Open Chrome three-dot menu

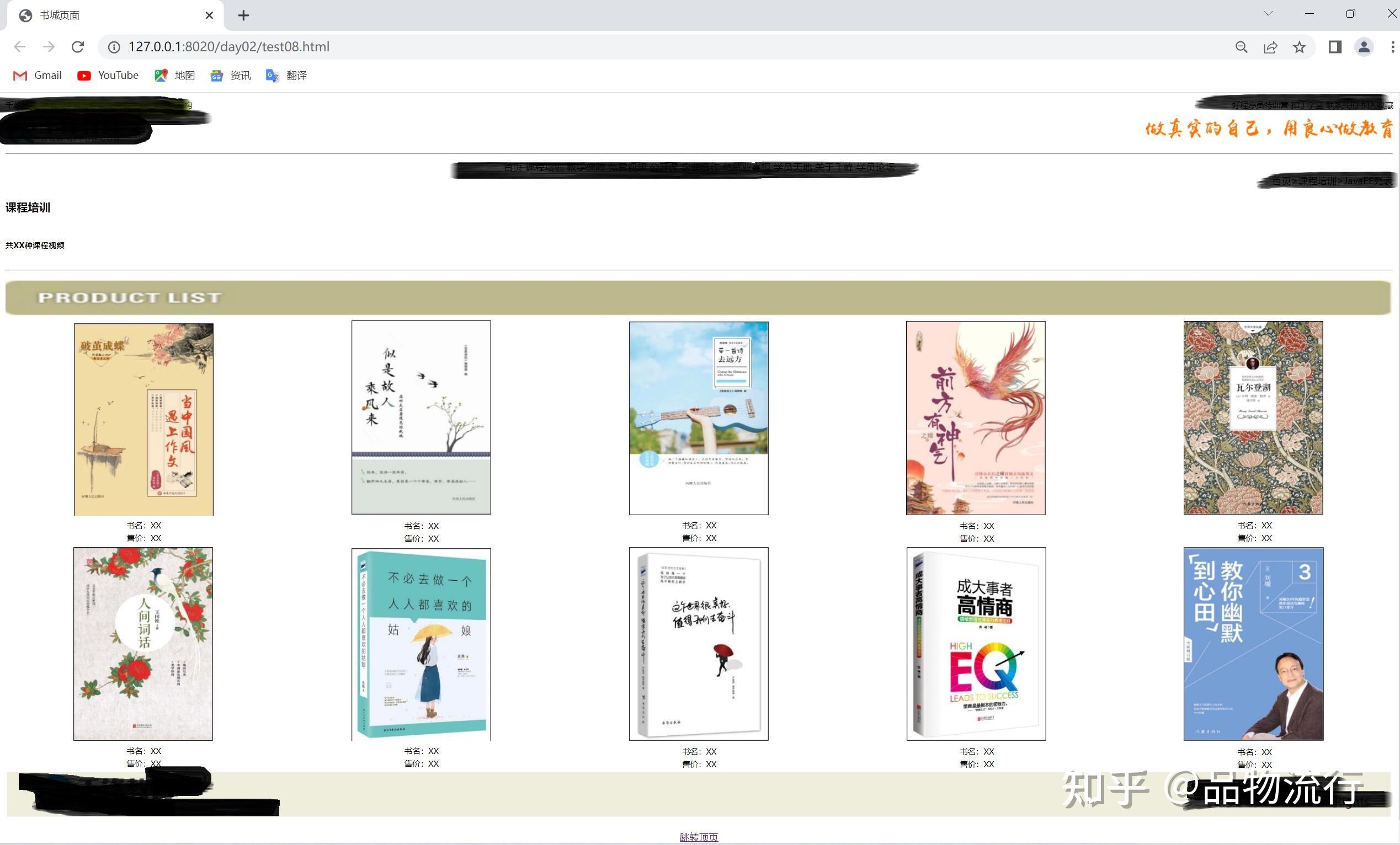pos(1392,47)
